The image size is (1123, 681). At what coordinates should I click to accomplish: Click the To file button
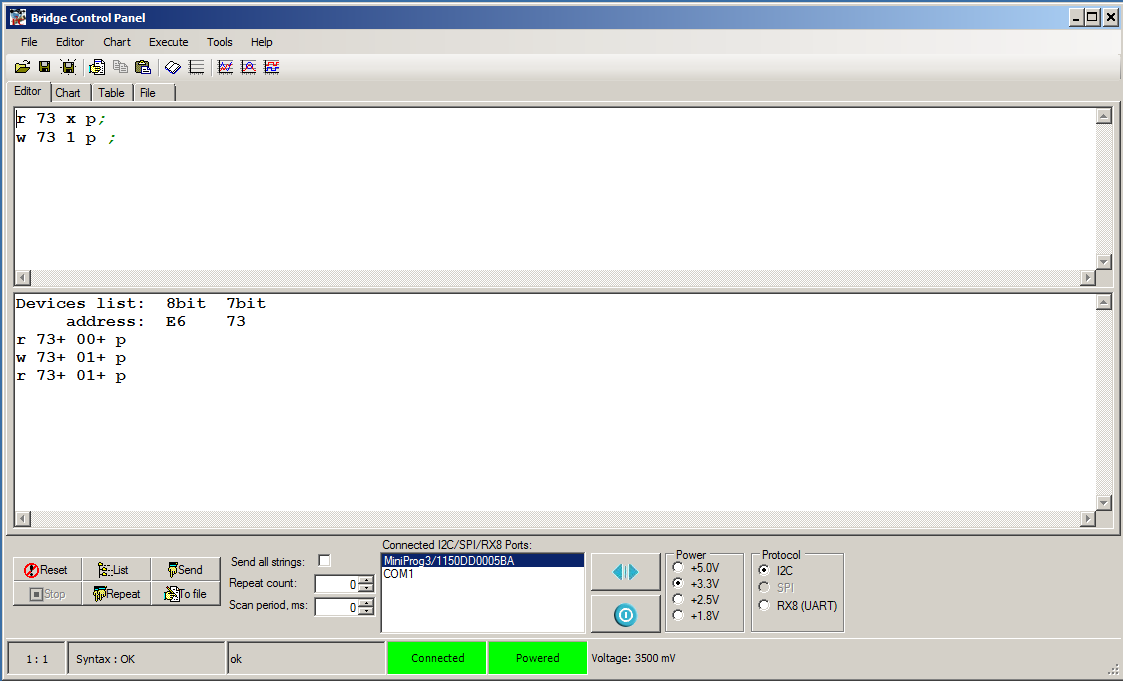[185, 594]
